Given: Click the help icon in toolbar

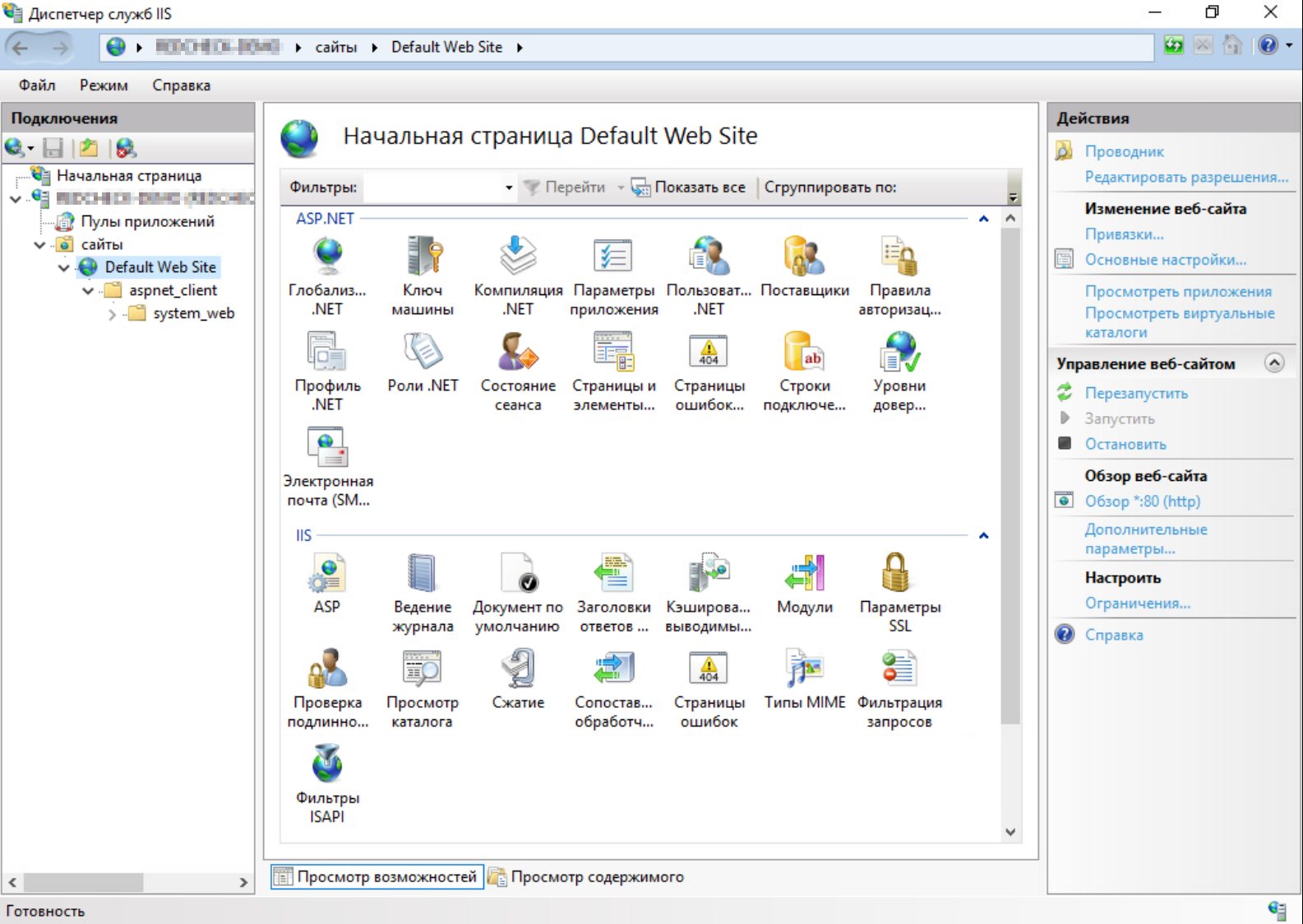Looking at the screenshot, I should (x=1268, y=46).
